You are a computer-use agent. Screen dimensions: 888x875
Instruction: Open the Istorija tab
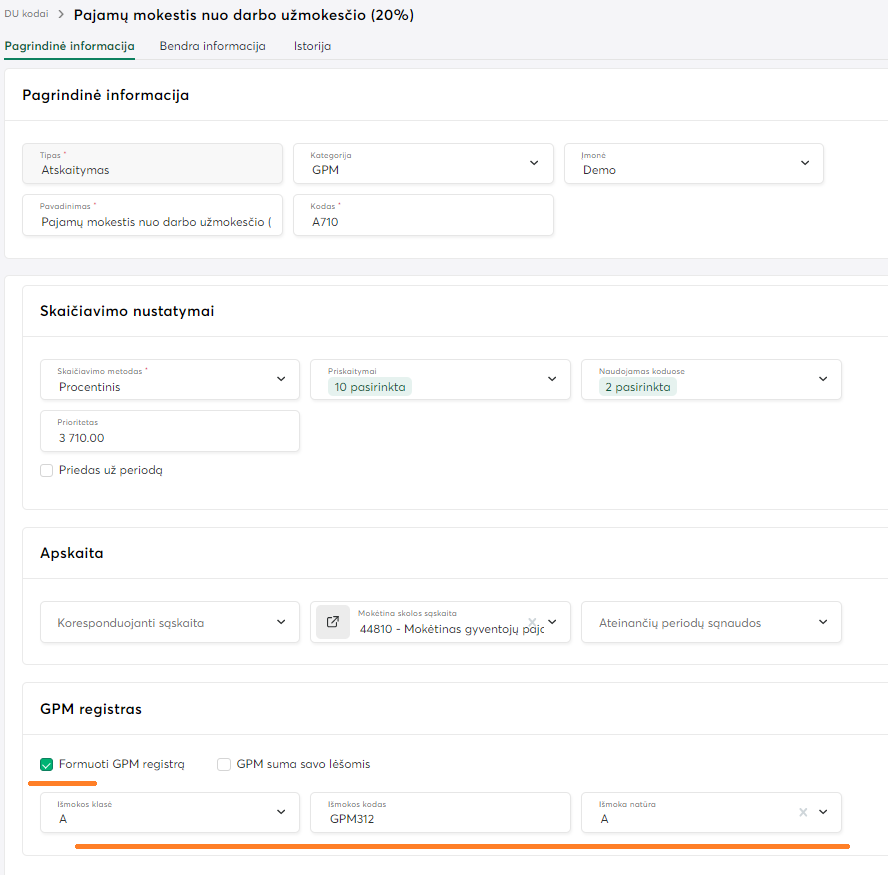[312, 46]
